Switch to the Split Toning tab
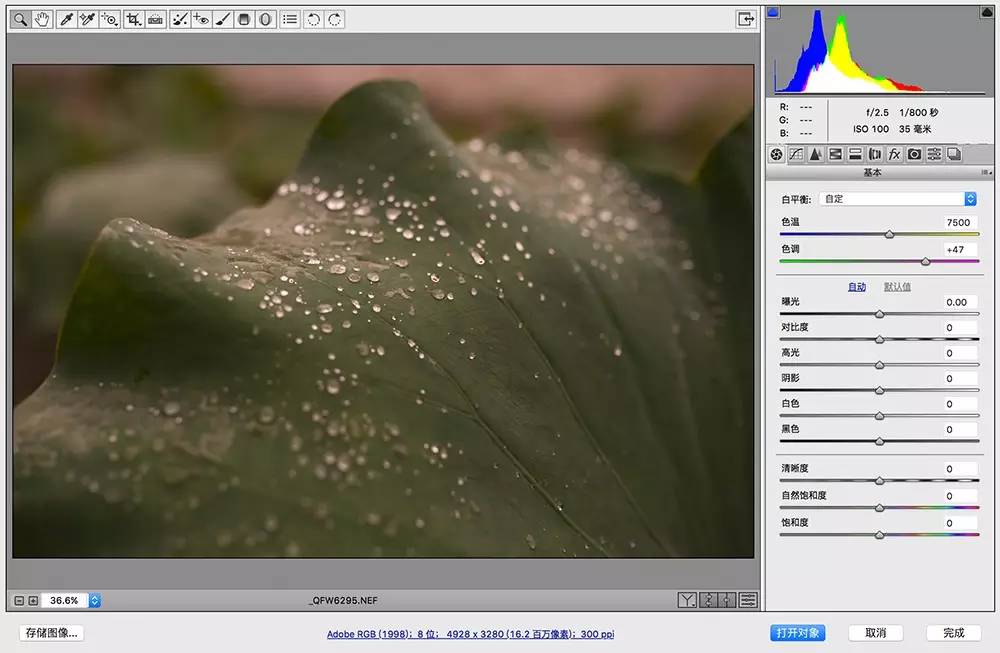Image resolution: width=1000 pixels, height=653 pixels. 855,154
